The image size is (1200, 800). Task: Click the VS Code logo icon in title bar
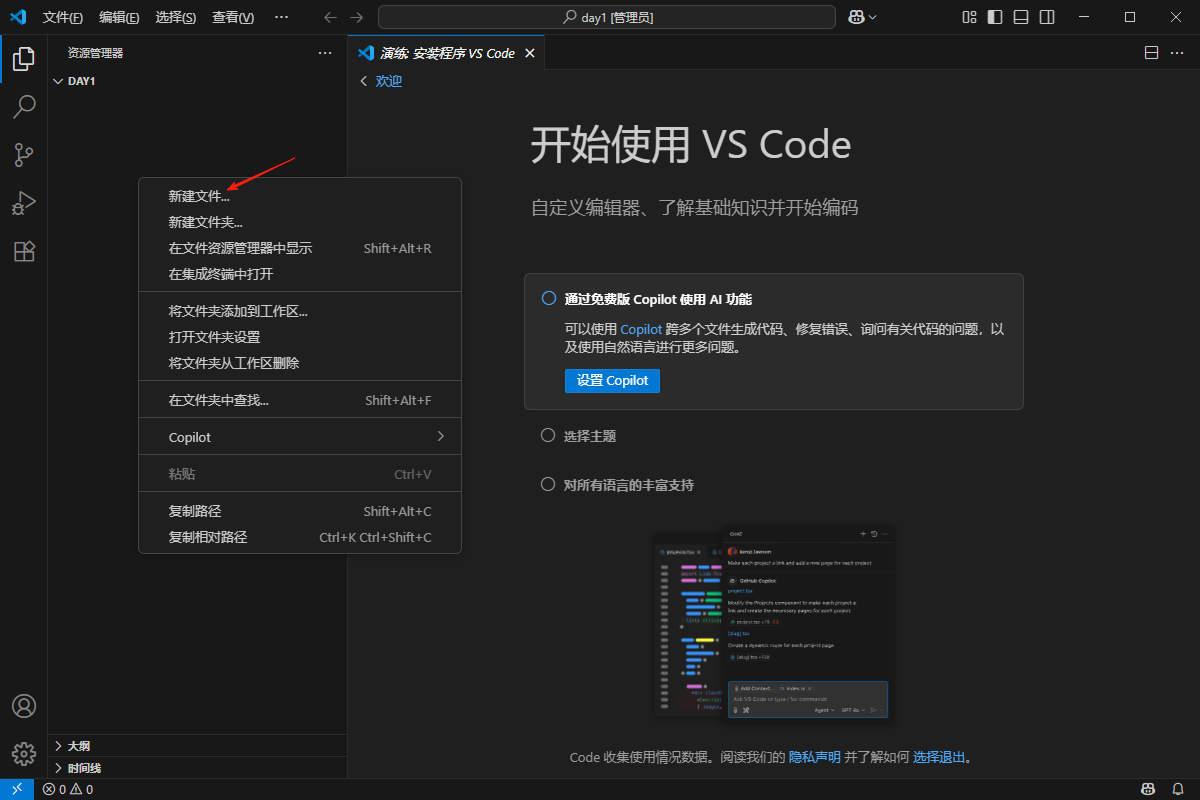pos(17,17)
